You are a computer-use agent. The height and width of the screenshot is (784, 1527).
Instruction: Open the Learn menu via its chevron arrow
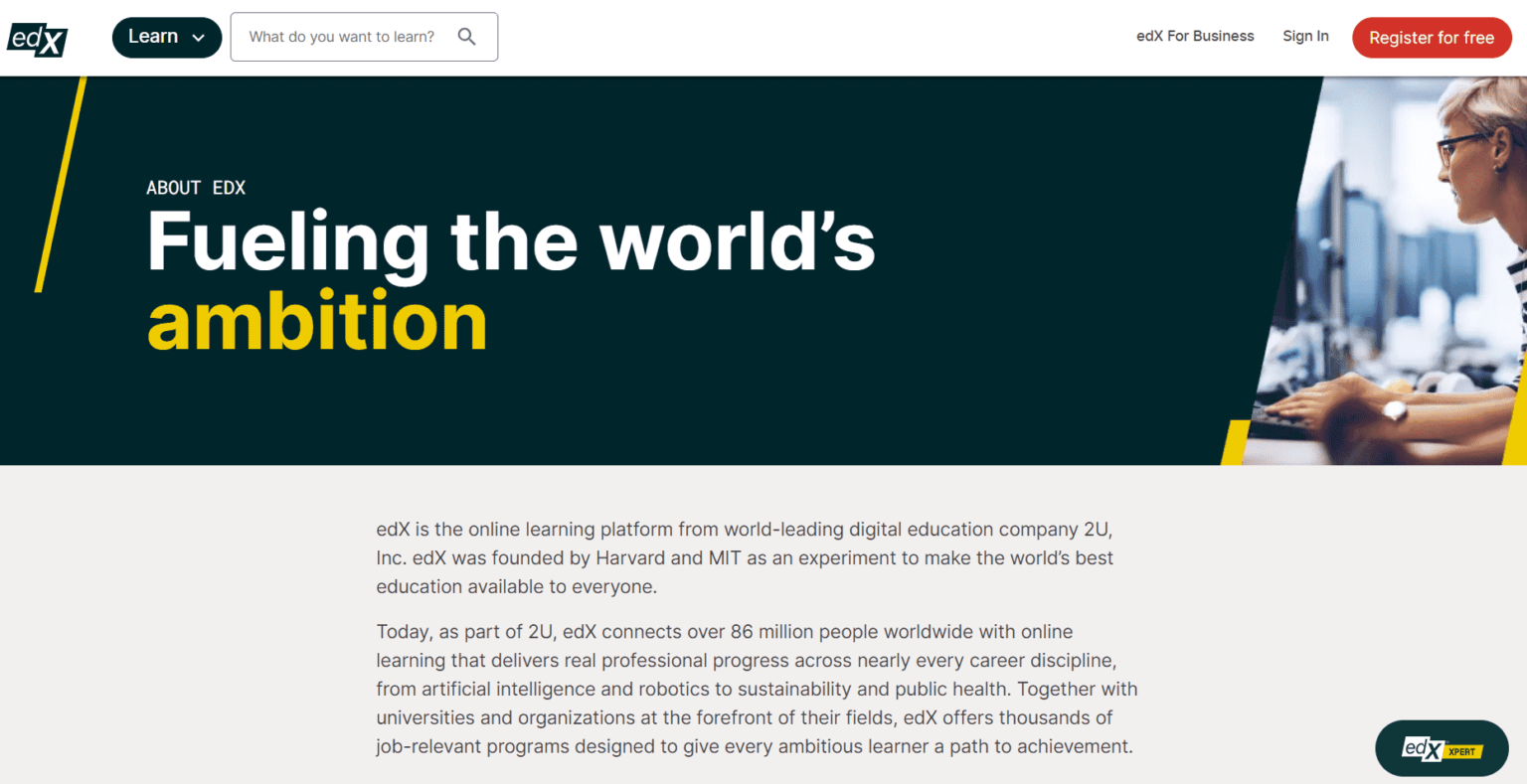coord(197,38)
